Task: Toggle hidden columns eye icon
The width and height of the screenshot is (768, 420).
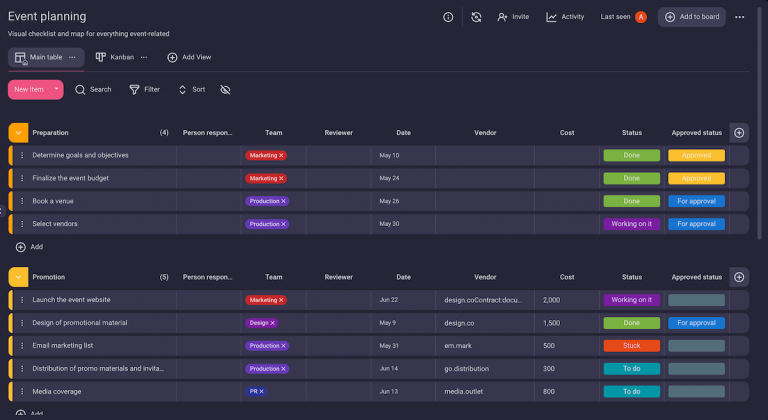Action: pyautogui.click(x=225, y=89)
